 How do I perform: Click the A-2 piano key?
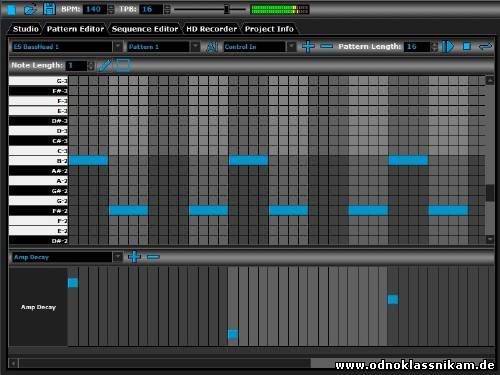click(38, 181)
